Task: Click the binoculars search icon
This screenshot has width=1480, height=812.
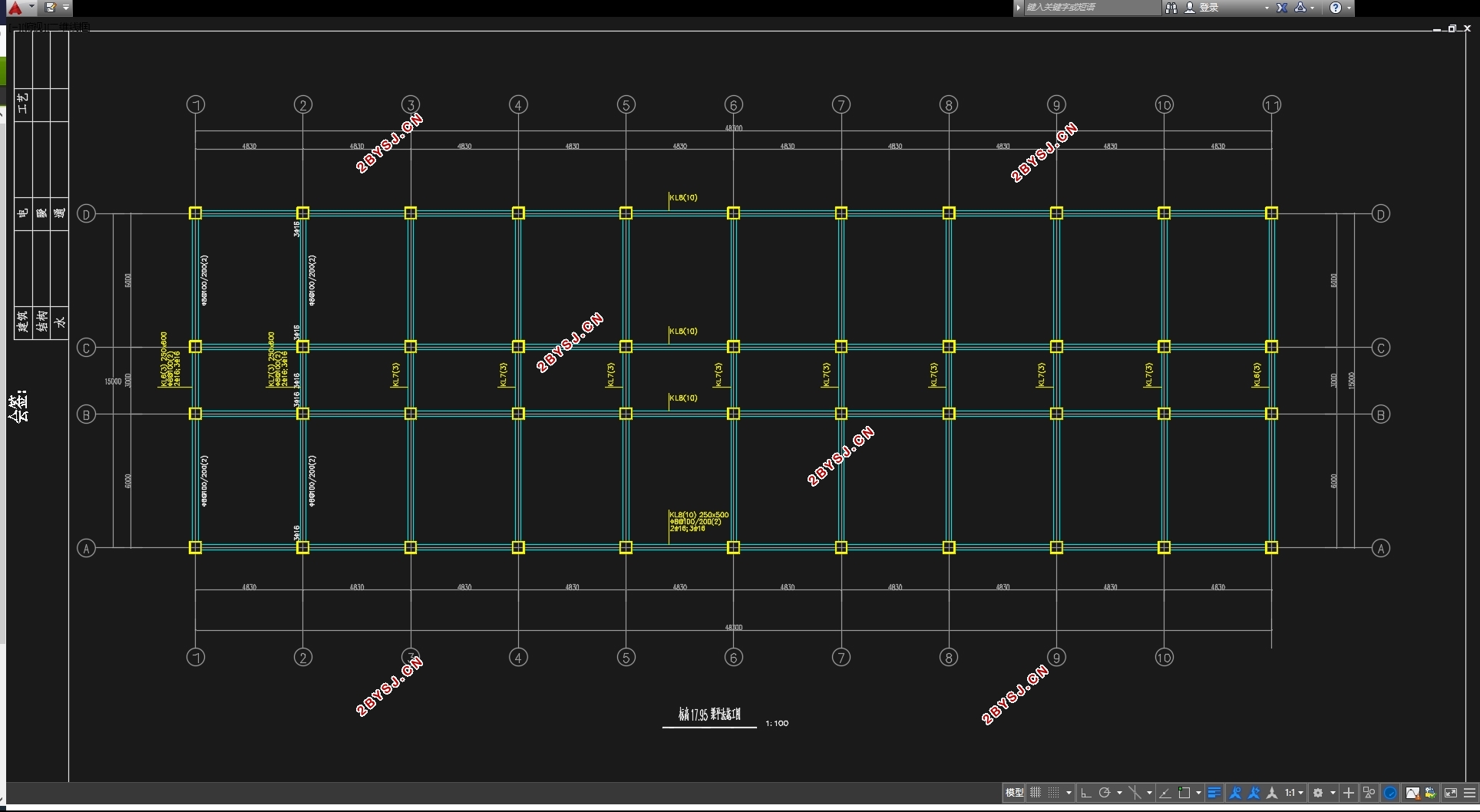Action: click(x=1171, y=8)
